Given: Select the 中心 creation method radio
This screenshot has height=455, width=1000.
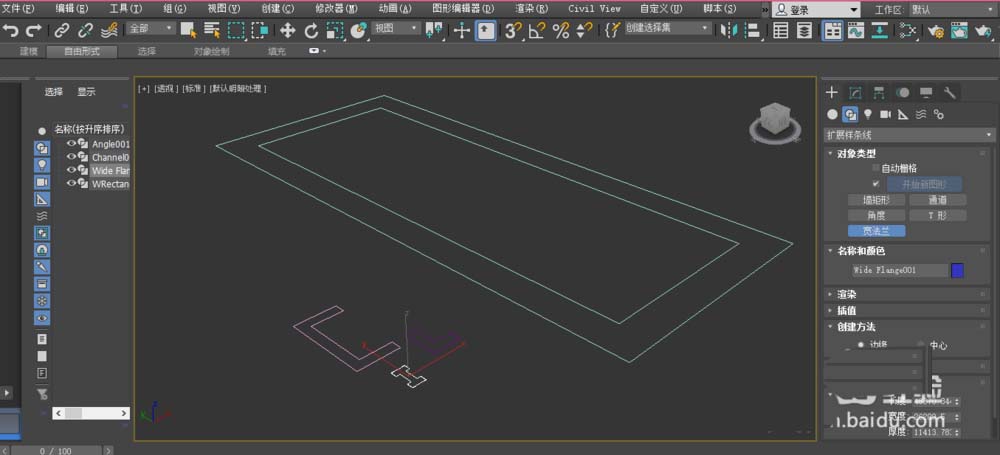Looking at the screenshot, I should coord(920,345).
